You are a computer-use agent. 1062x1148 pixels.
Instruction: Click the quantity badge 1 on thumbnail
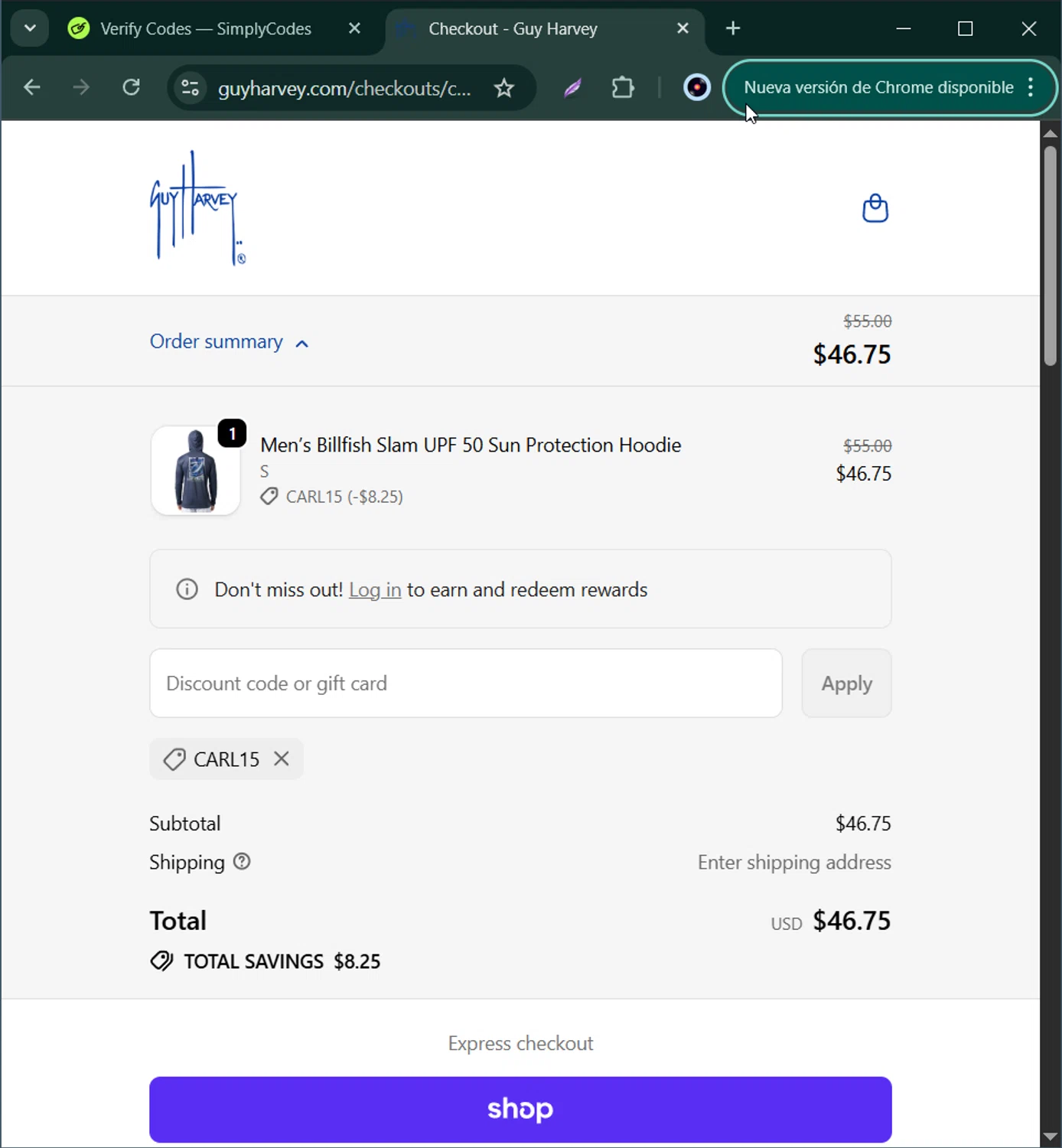point(232,433)
